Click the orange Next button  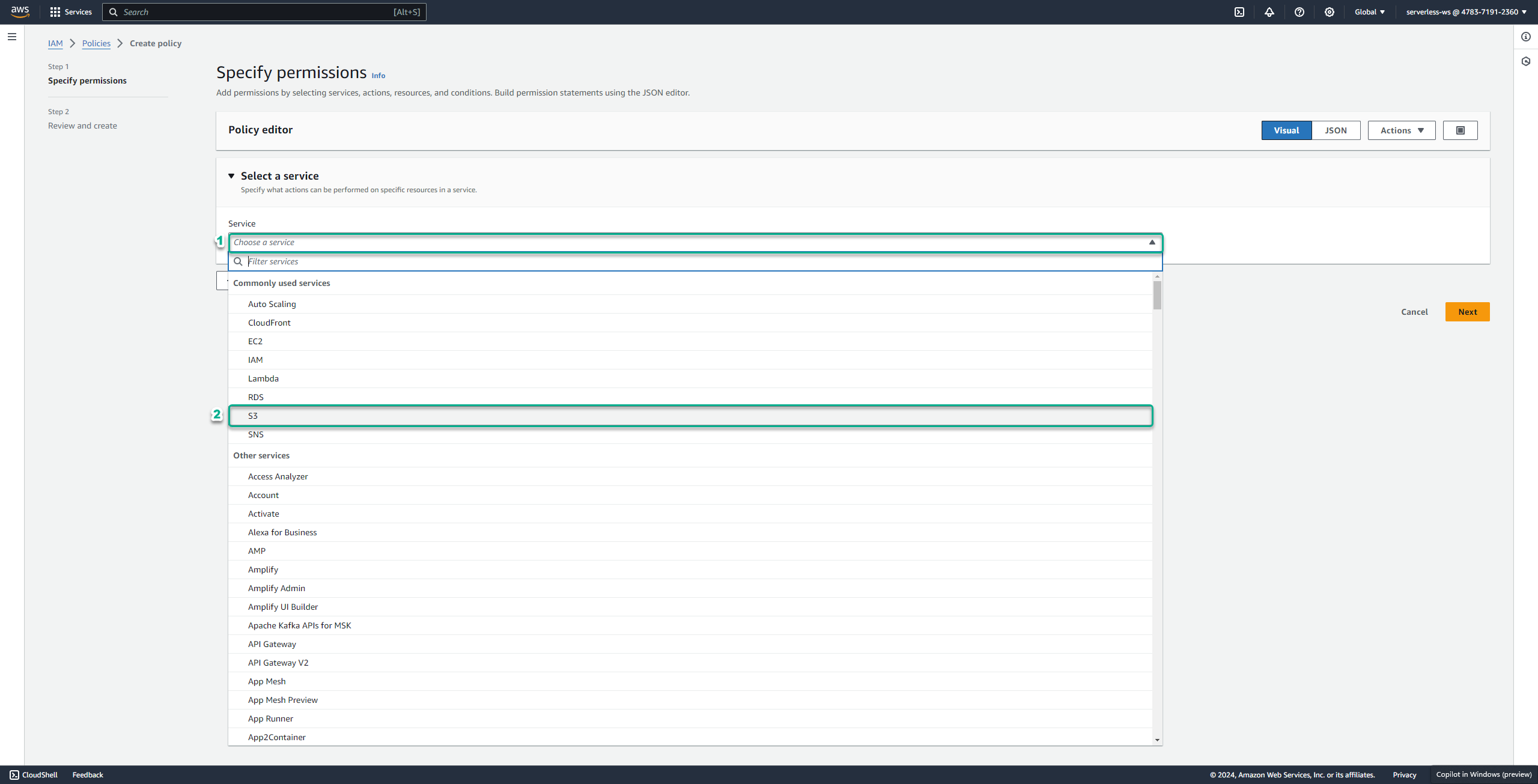click(1467, 312)
